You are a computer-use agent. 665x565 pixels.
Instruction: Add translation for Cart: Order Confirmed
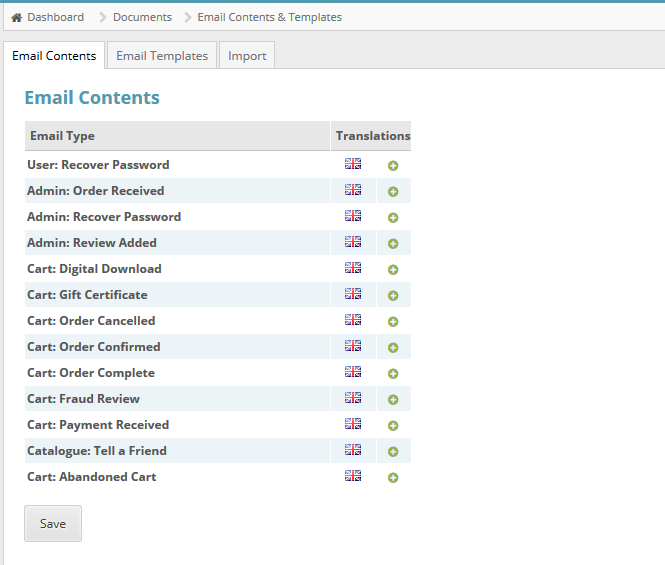[393, 347]
